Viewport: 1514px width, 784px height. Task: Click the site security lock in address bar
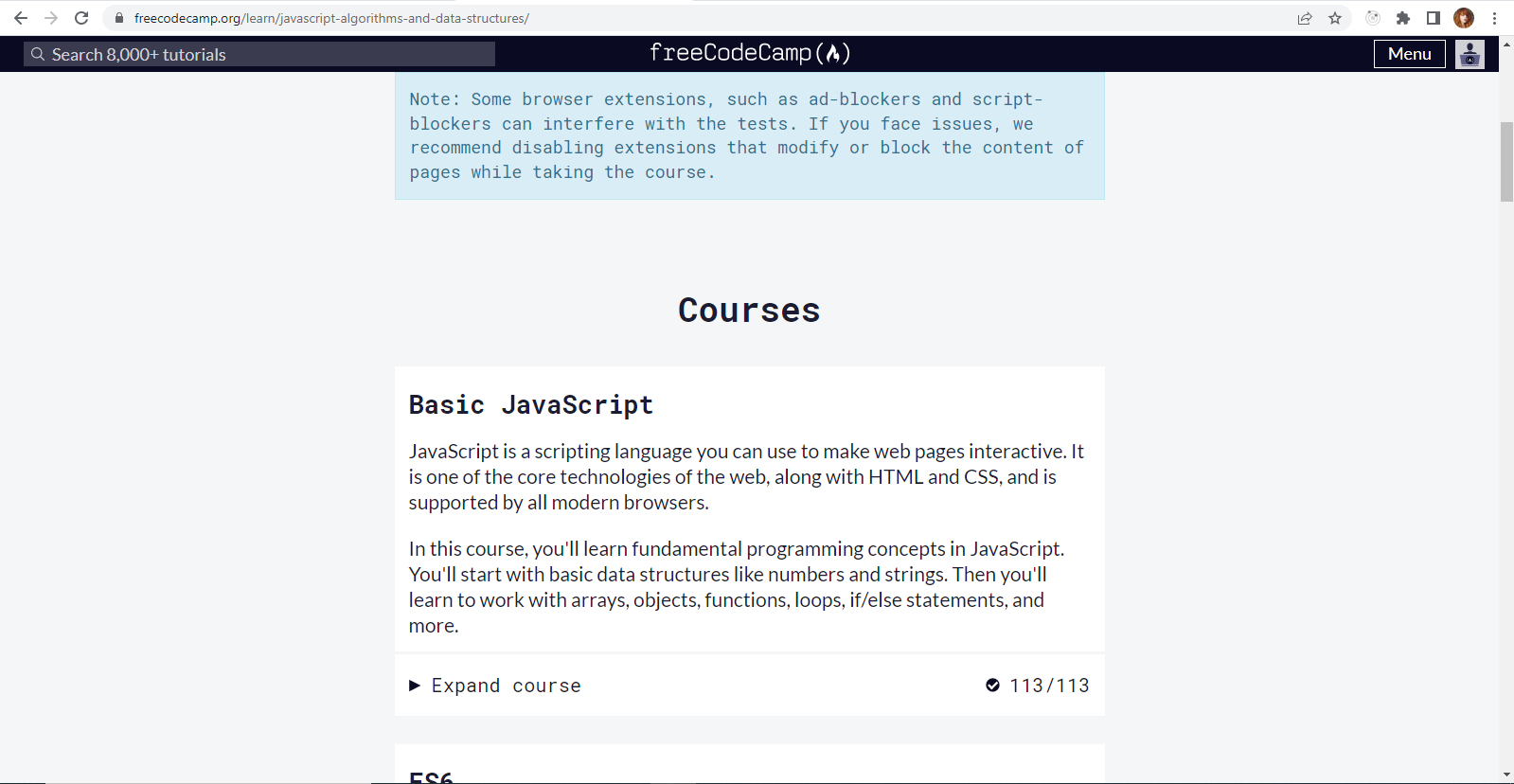118,17
